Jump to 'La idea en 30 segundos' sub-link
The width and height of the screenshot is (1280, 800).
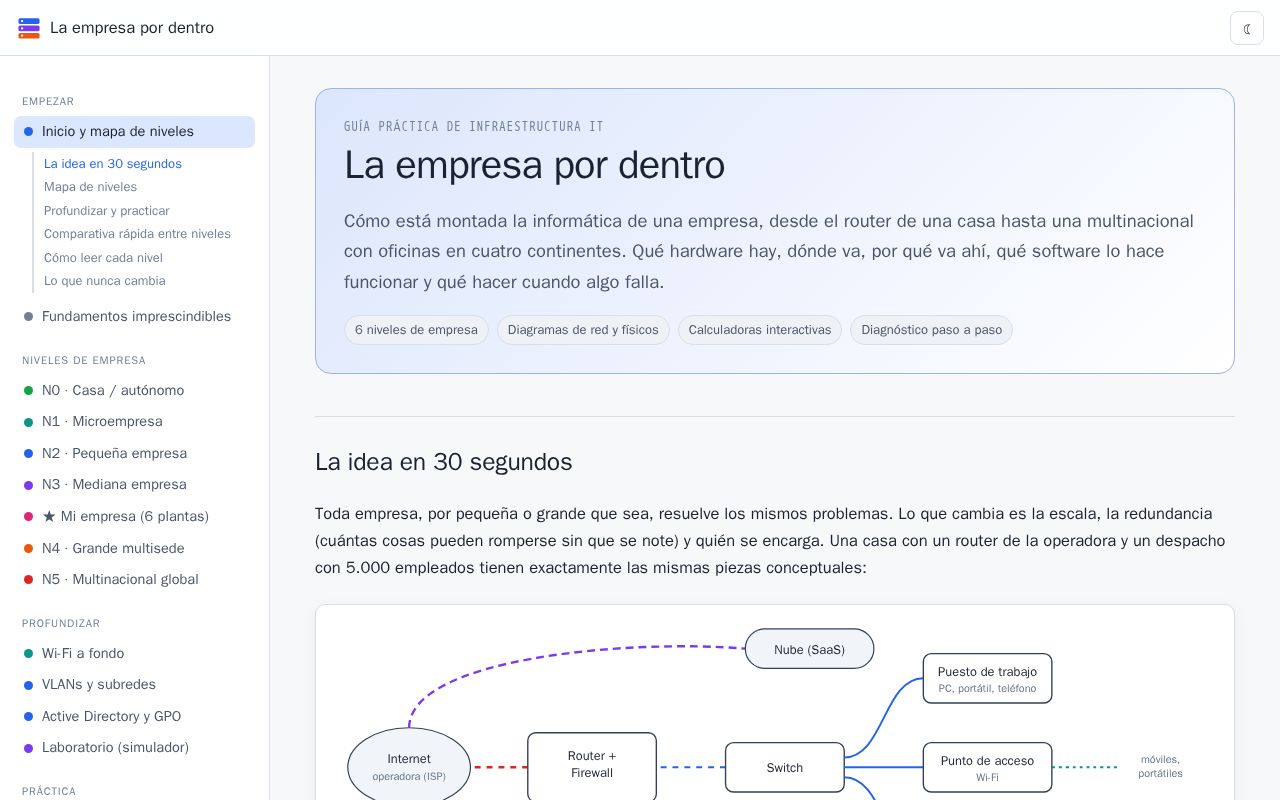tap(113, 164)
